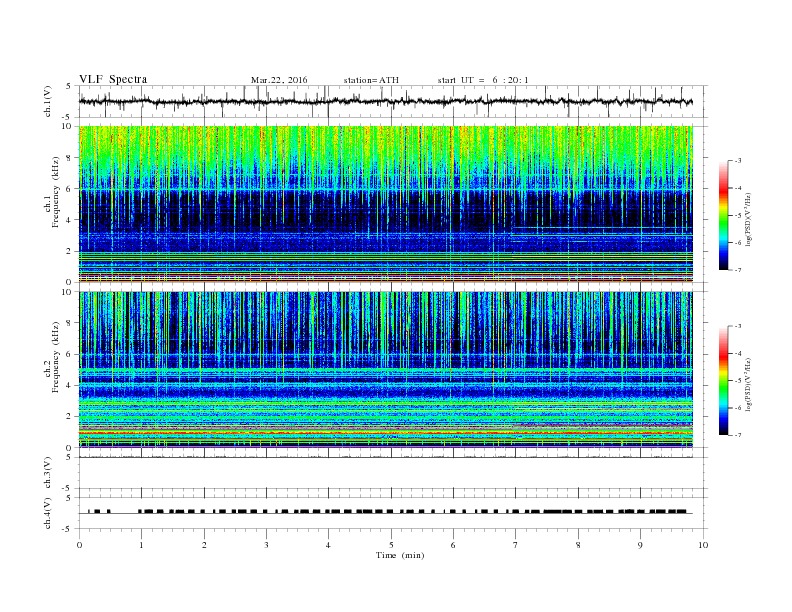Viewport: 792px width, 612px height.
Task: Click the "Time (min)" axis title
Action: point(400,555)
